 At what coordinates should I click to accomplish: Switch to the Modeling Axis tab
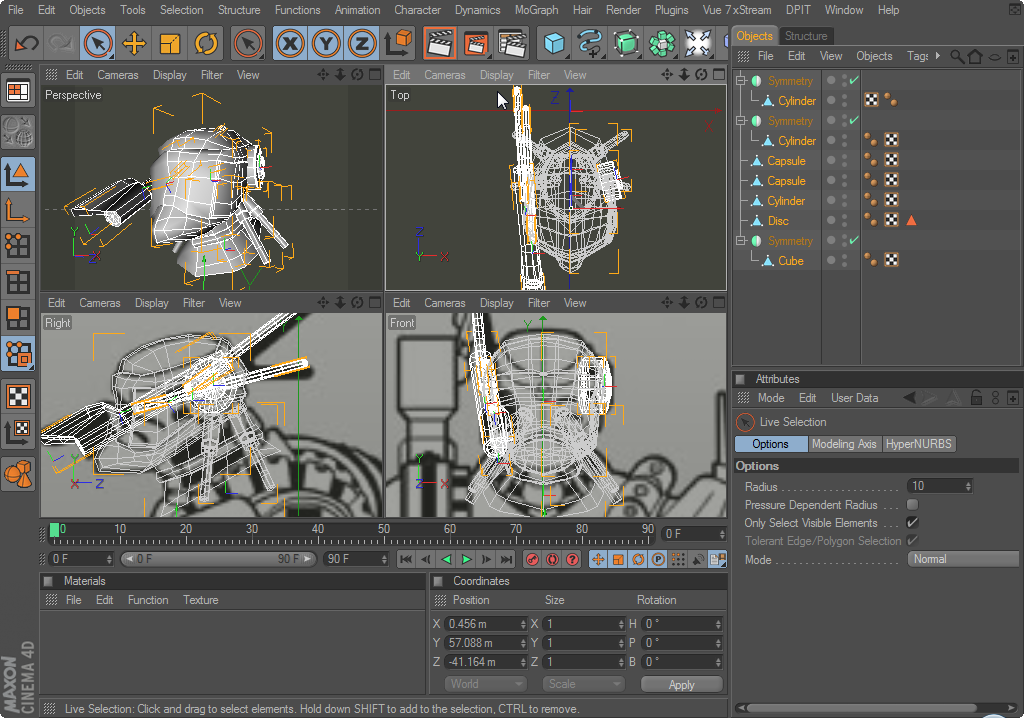(844, 444)
